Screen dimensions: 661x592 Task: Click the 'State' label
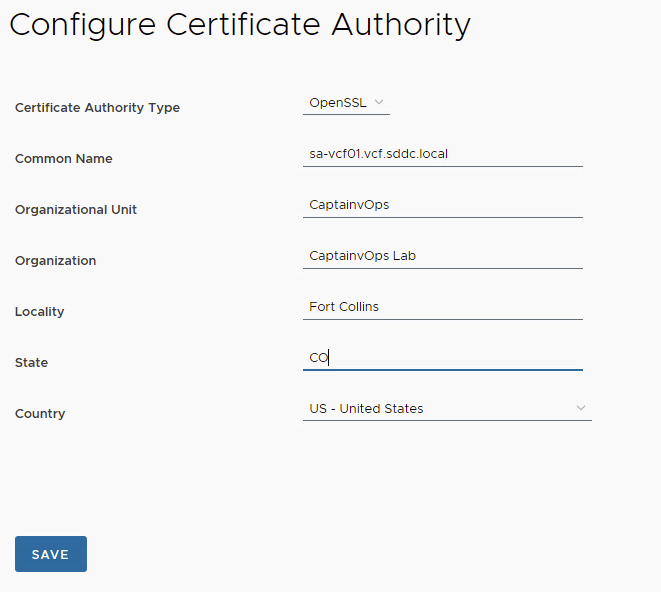point(31,363)
